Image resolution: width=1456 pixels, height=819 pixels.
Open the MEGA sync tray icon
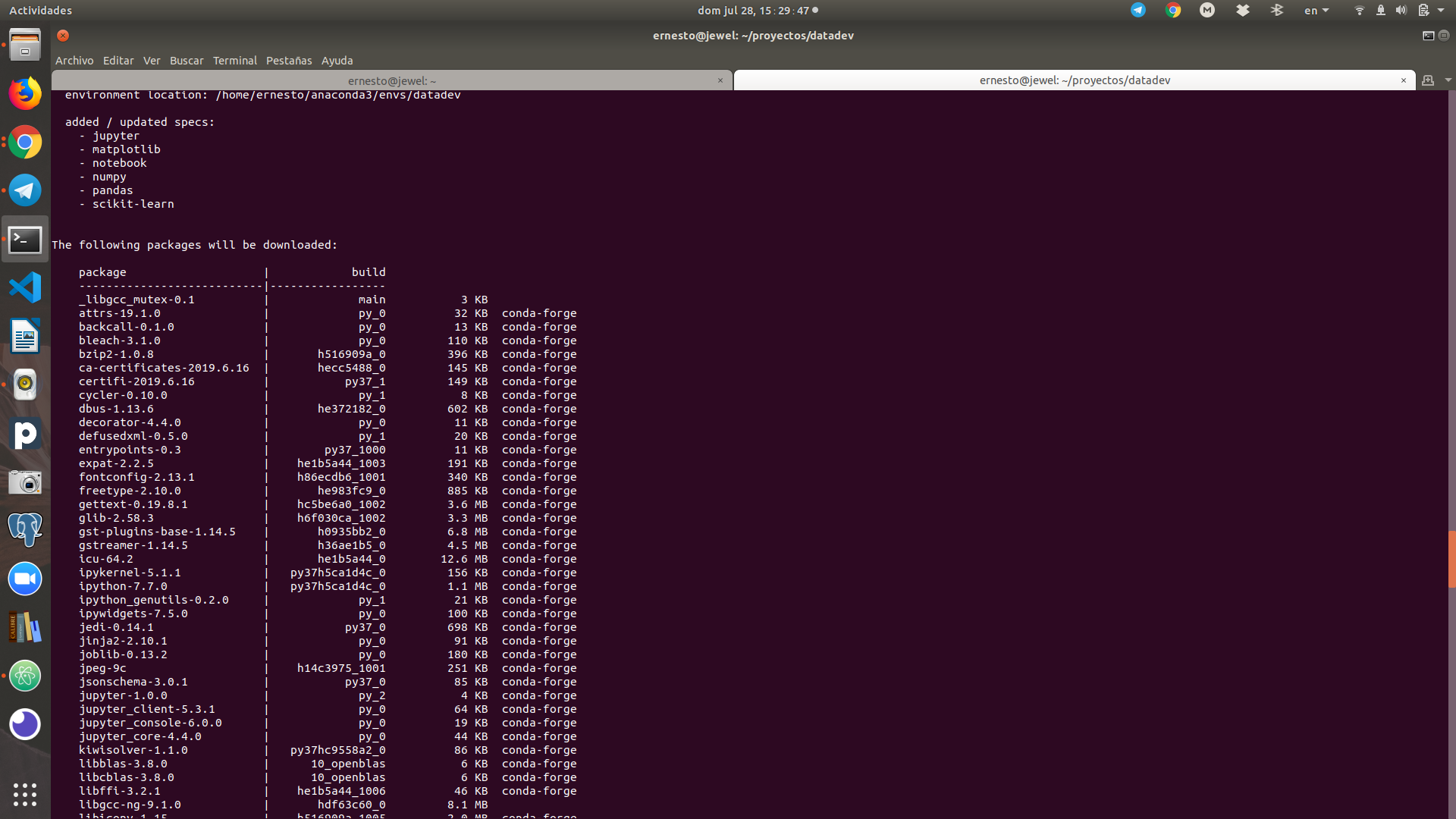1207,11
